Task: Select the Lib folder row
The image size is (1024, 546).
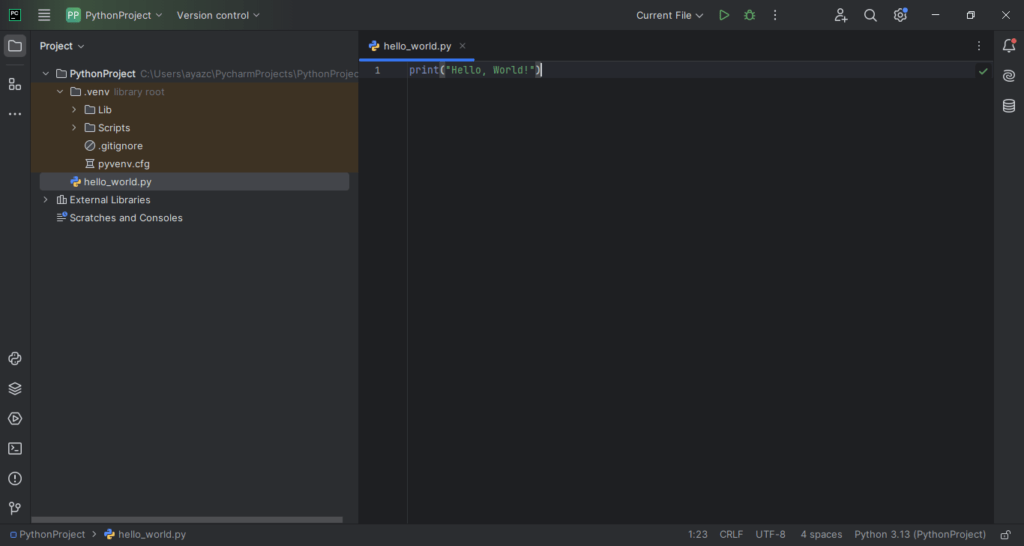Action: coord(195,110)
